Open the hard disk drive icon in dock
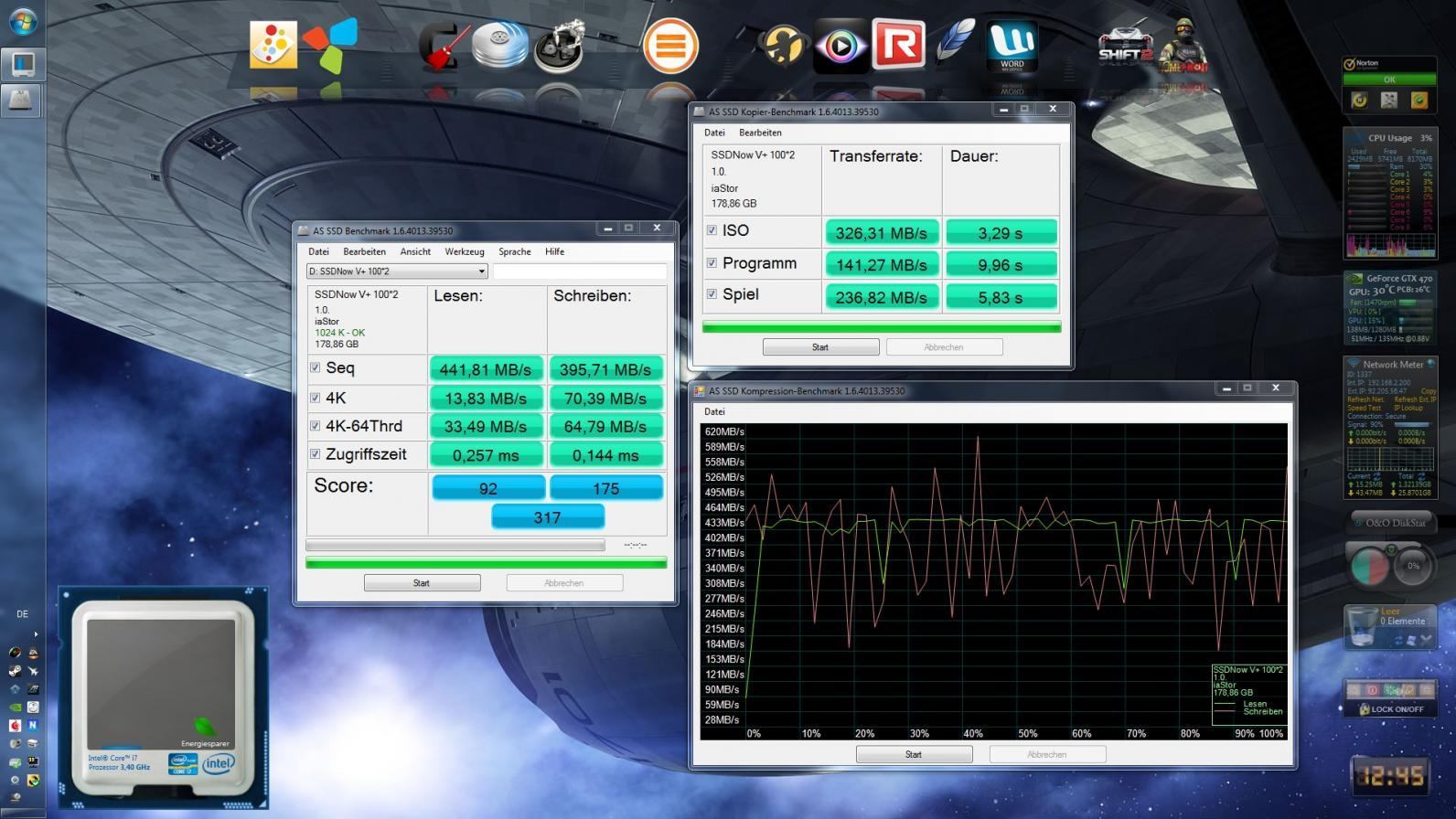This screenshot has width=1456, height=819. click(x=500, y=45)
